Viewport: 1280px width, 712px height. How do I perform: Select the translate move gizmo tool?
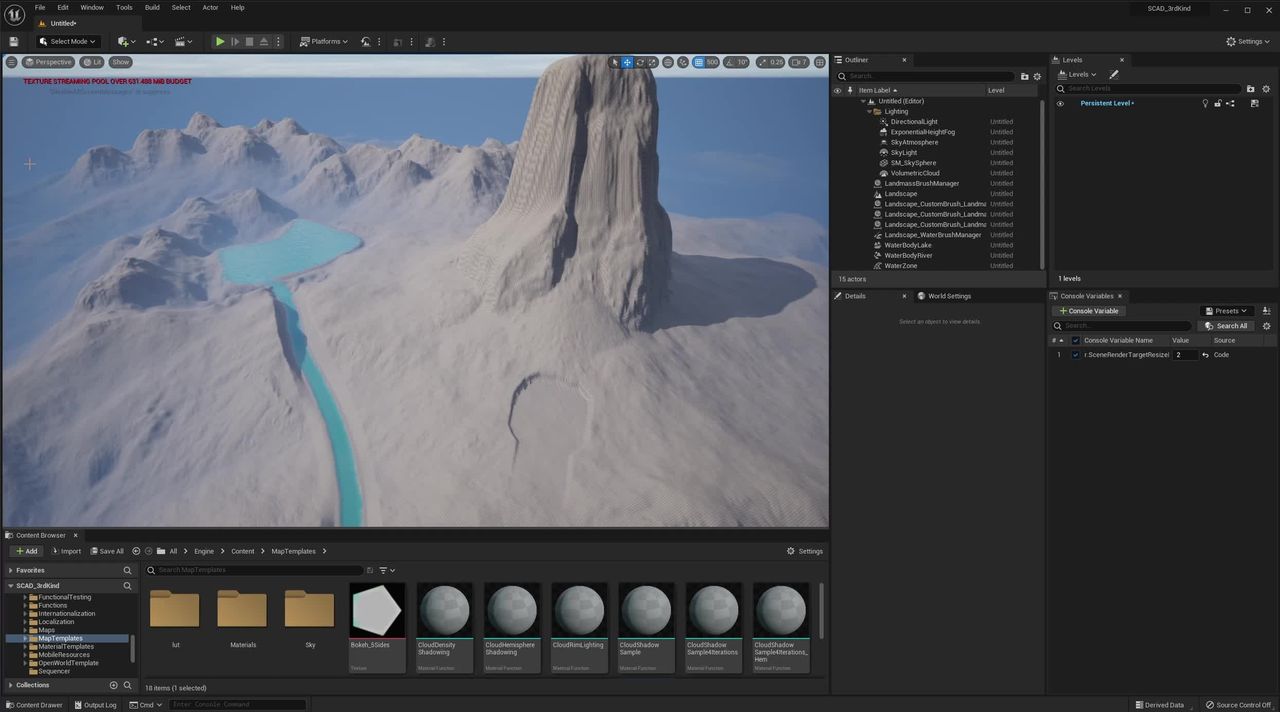click(627, 62)
